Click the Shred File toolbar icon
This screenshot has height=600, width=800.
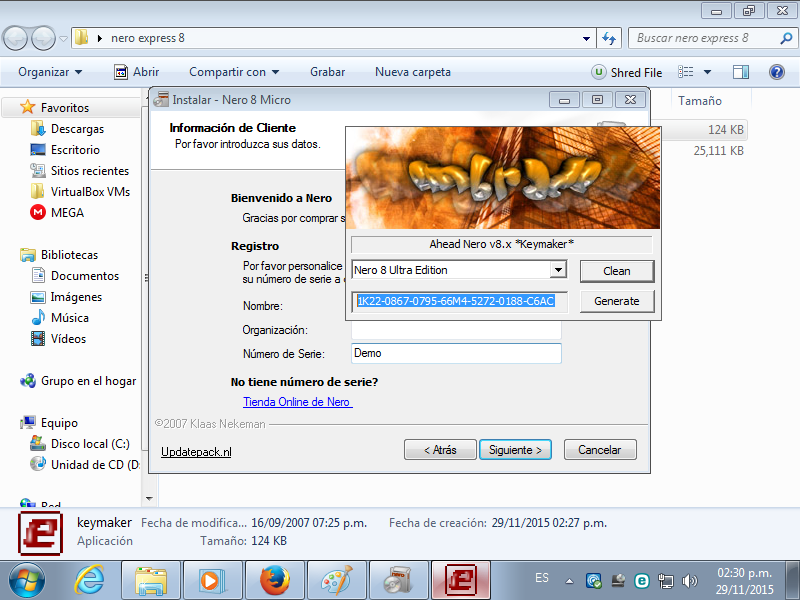click(598, 72)
